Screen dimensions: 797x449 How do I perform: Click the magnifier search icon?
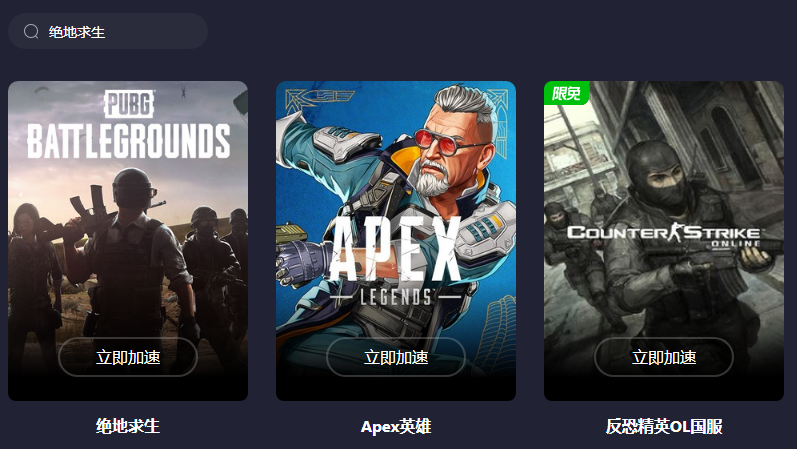31,32
